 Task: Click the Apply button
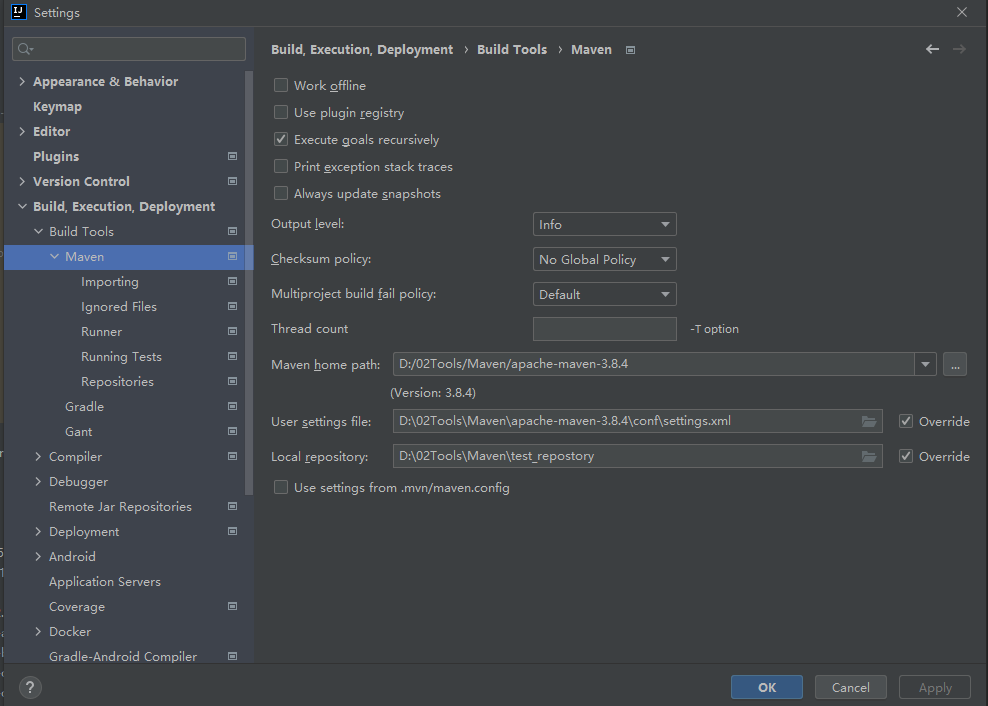pyautogui.click(x=935, y=687)
